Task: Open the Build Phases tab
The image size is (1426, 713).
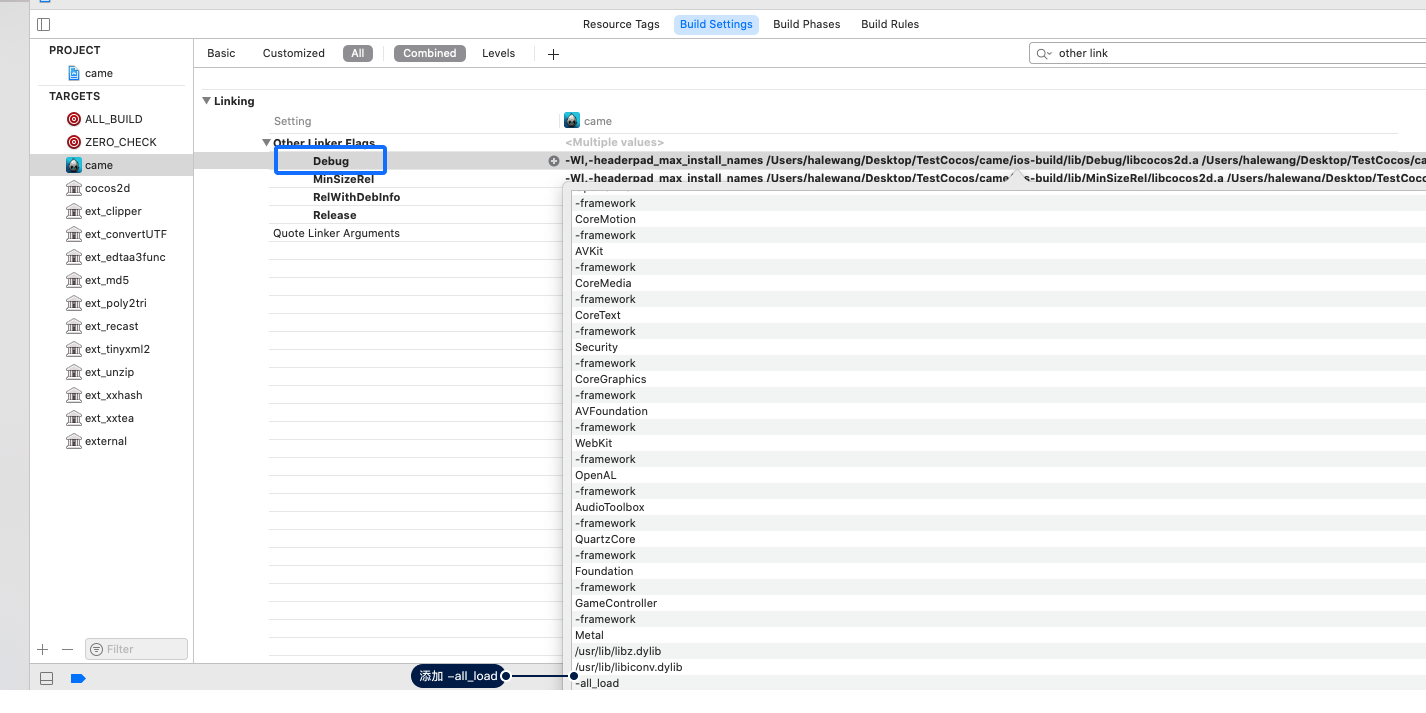Action: coord(806,24)
